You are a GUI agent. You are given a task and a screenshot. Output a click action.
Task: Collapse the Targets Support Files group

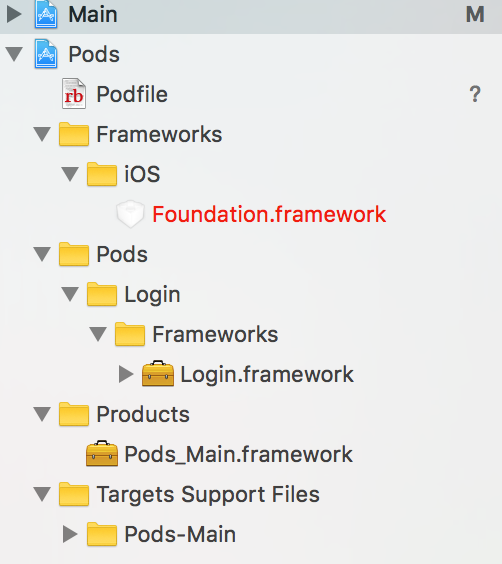tap(42, 494)
